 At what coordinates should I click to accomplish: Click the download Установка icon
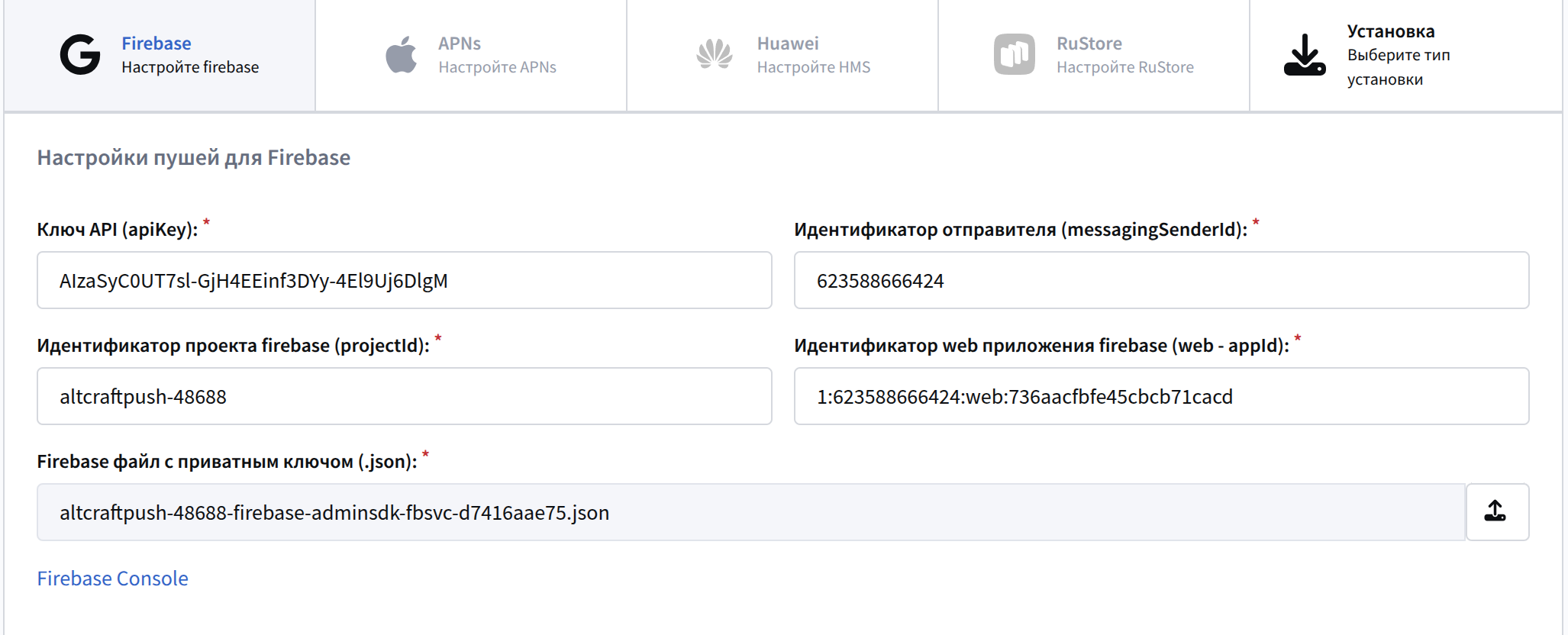pos(1305,54)
